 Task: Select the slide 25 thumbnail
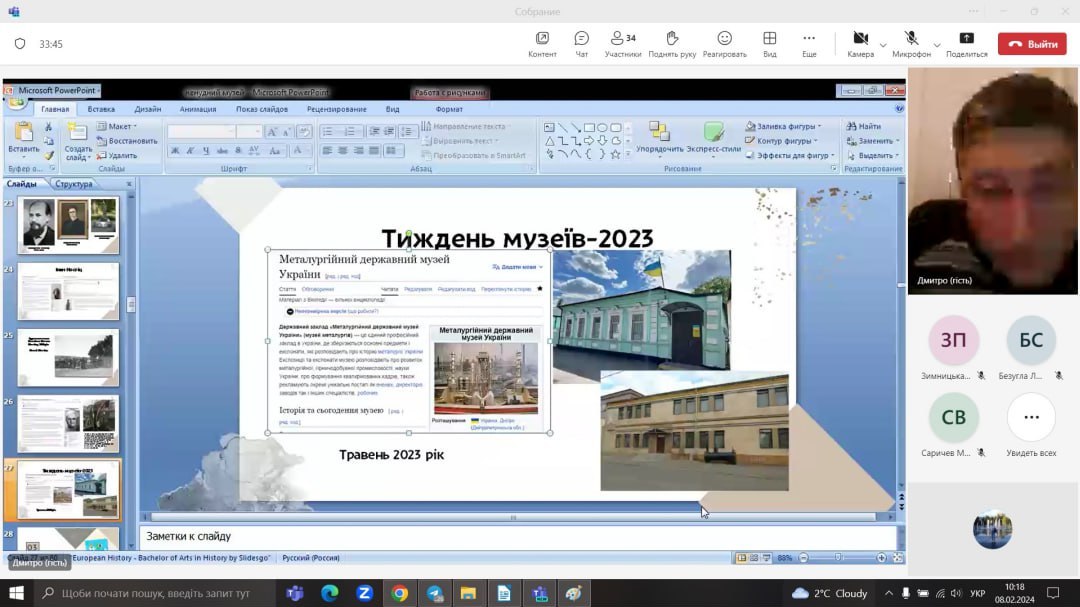pos(68,357)
